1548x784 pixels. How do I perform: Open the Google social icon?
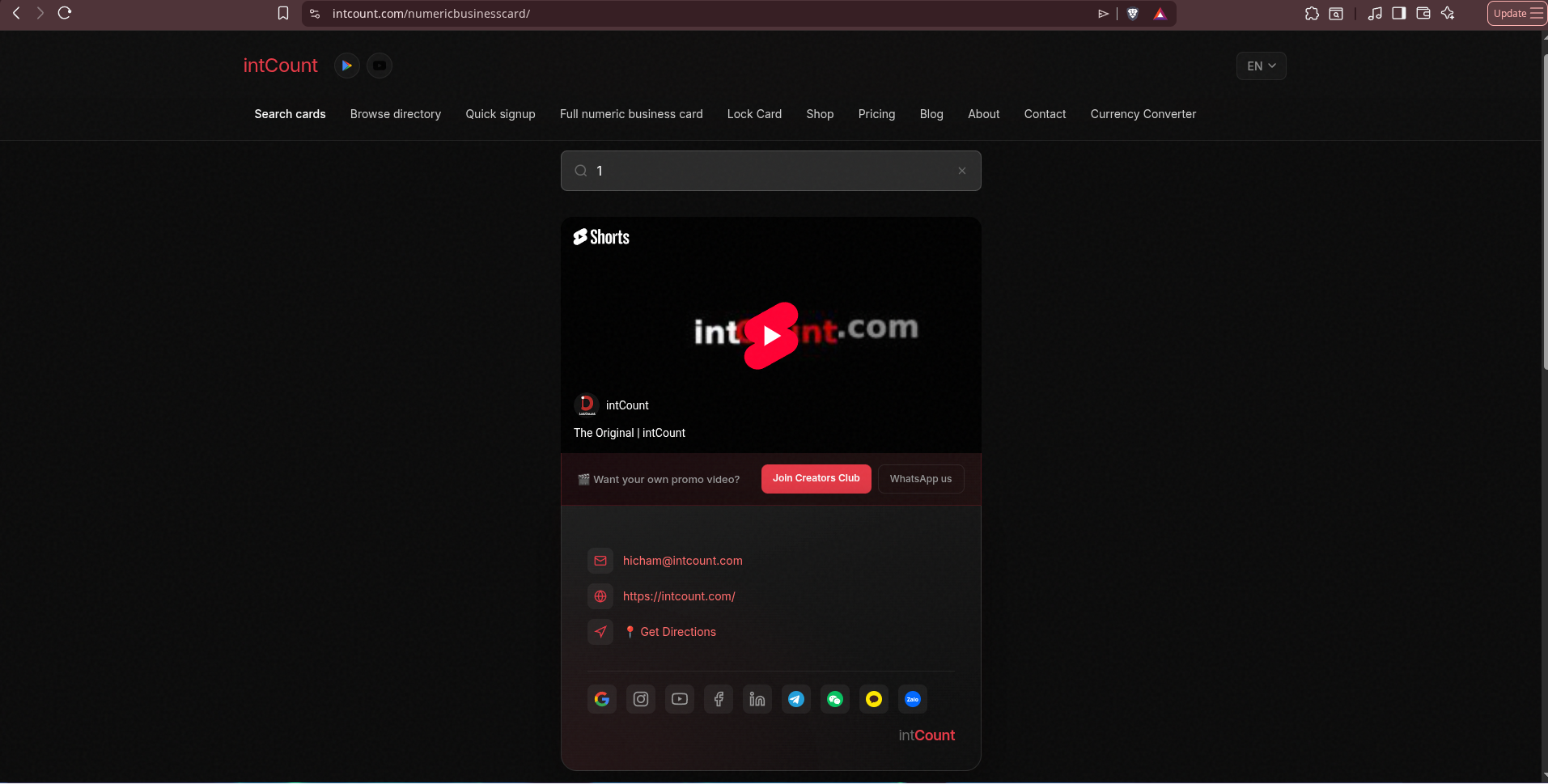602,699
